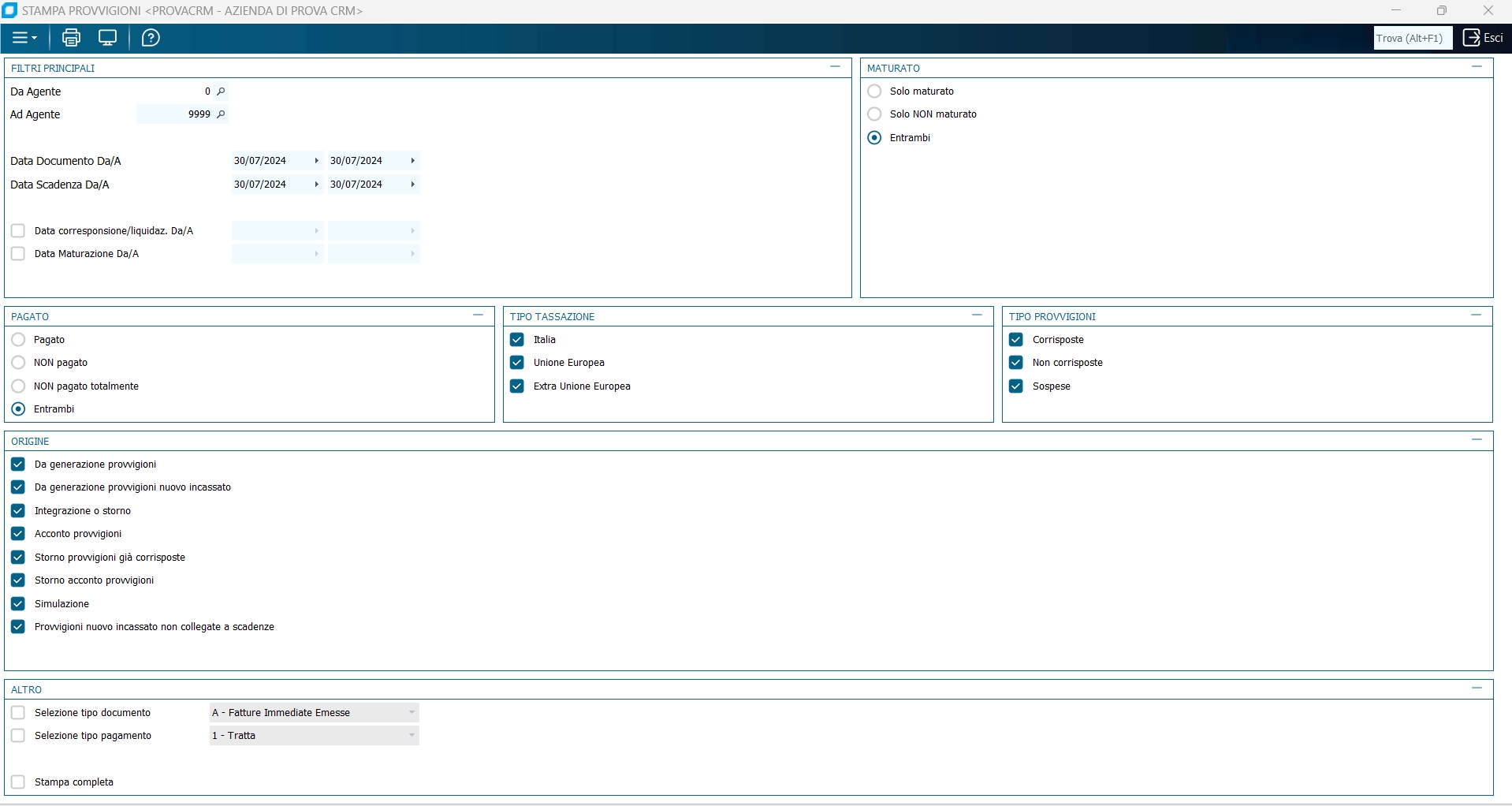1512x806 pixels.
Task: Select Entrambi in the PAGATO panel
Action: point(18,409)
